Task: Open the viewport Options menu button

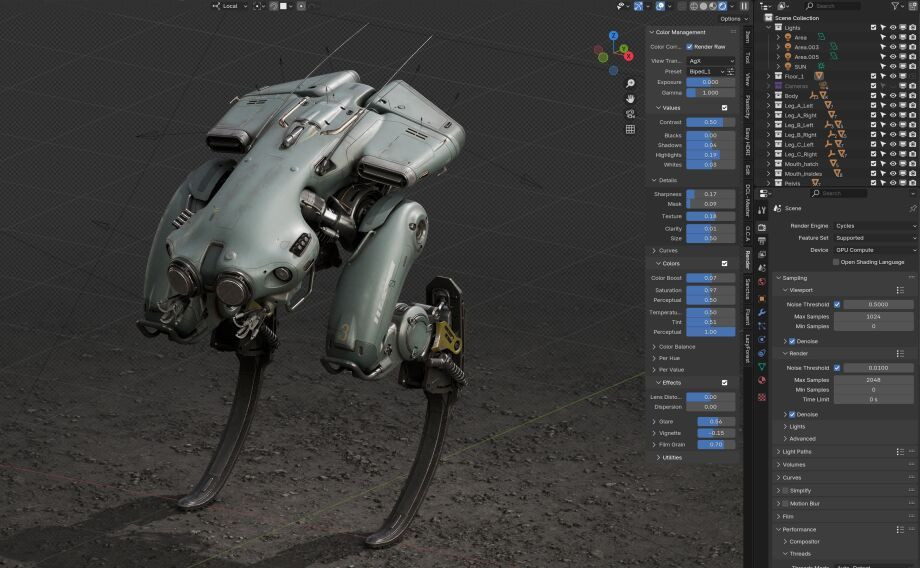Action: coord(732,18)
